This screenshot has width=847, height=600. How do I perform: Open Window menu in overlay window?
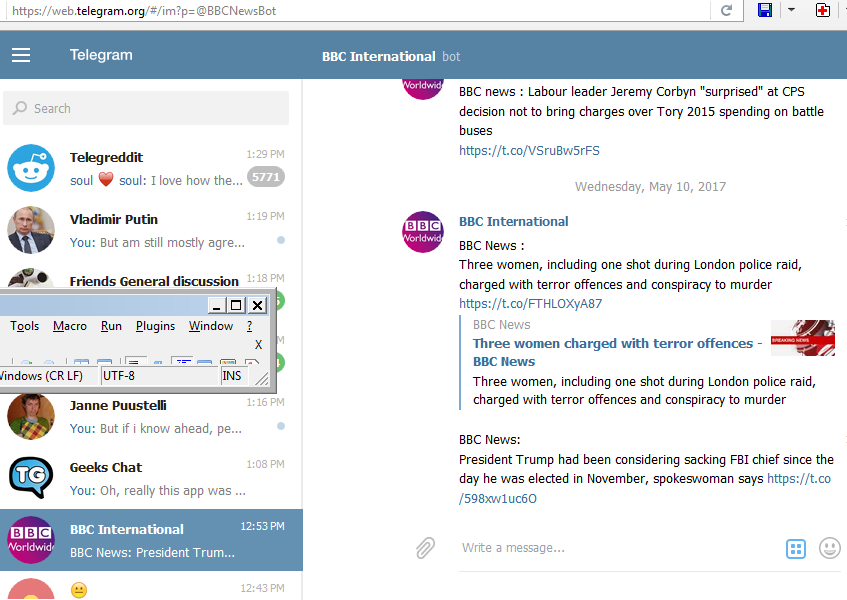click(211, 326)
